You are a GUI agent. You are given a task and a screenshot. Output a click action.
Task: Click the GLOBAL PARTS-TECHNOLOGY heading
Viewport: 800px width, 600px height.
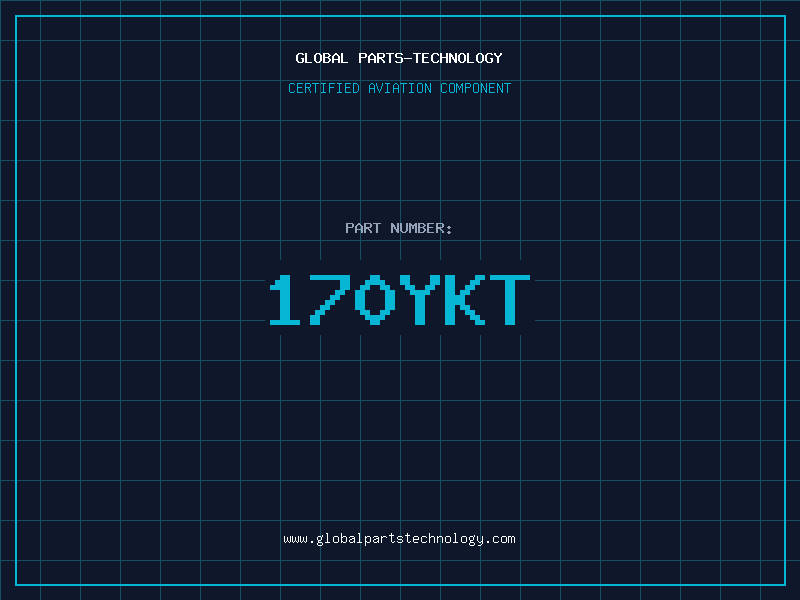pos(399,58)
